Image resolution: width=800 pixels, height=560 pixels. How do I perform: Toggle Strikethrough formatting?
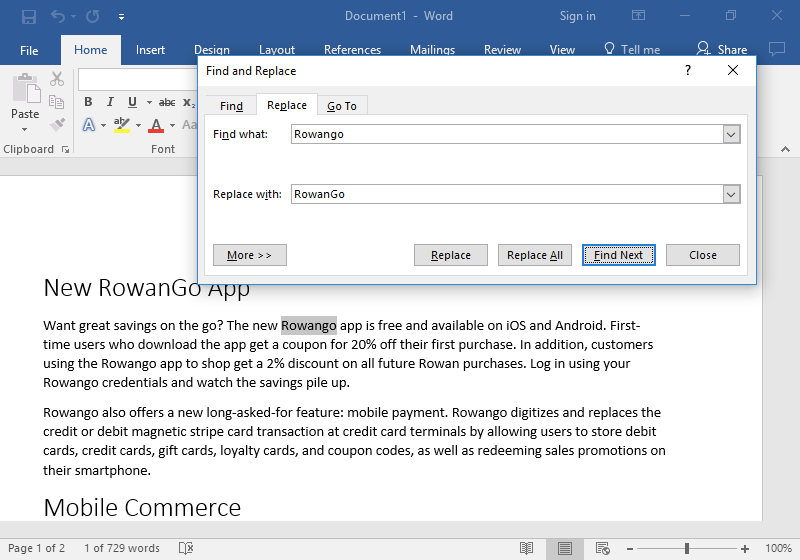pos(167,102)
